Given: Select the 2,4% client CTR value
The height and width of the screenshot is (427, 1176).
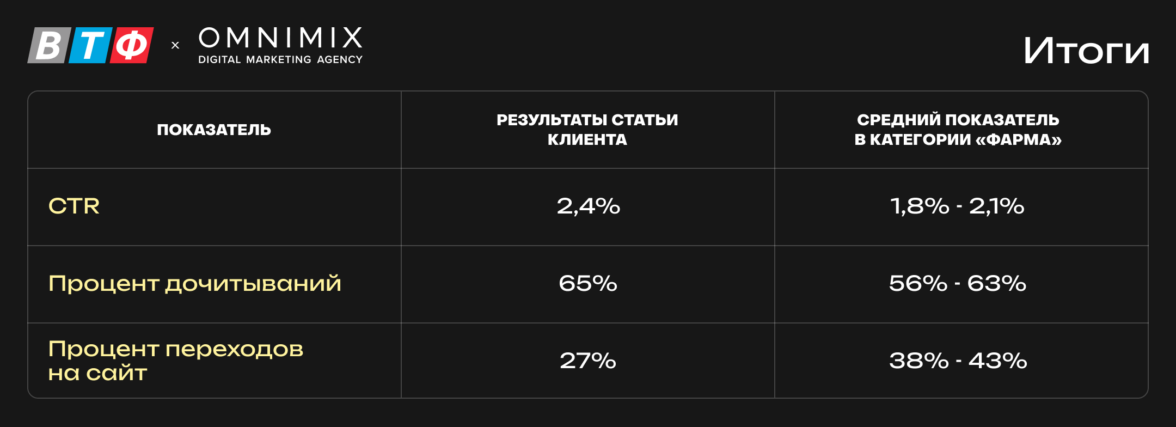Looking at the screenshot, I should pos(588,207).
